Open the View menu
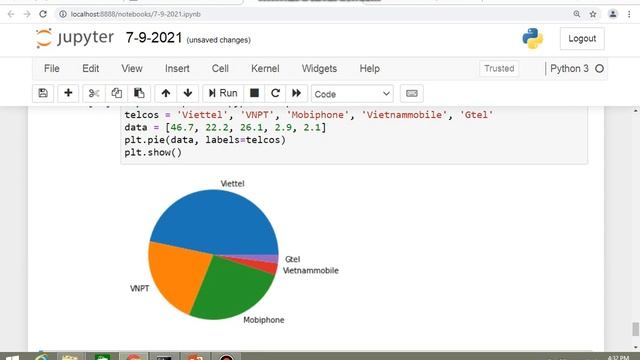This screenshot has width=640, height=360. click(x=132, y=69)
